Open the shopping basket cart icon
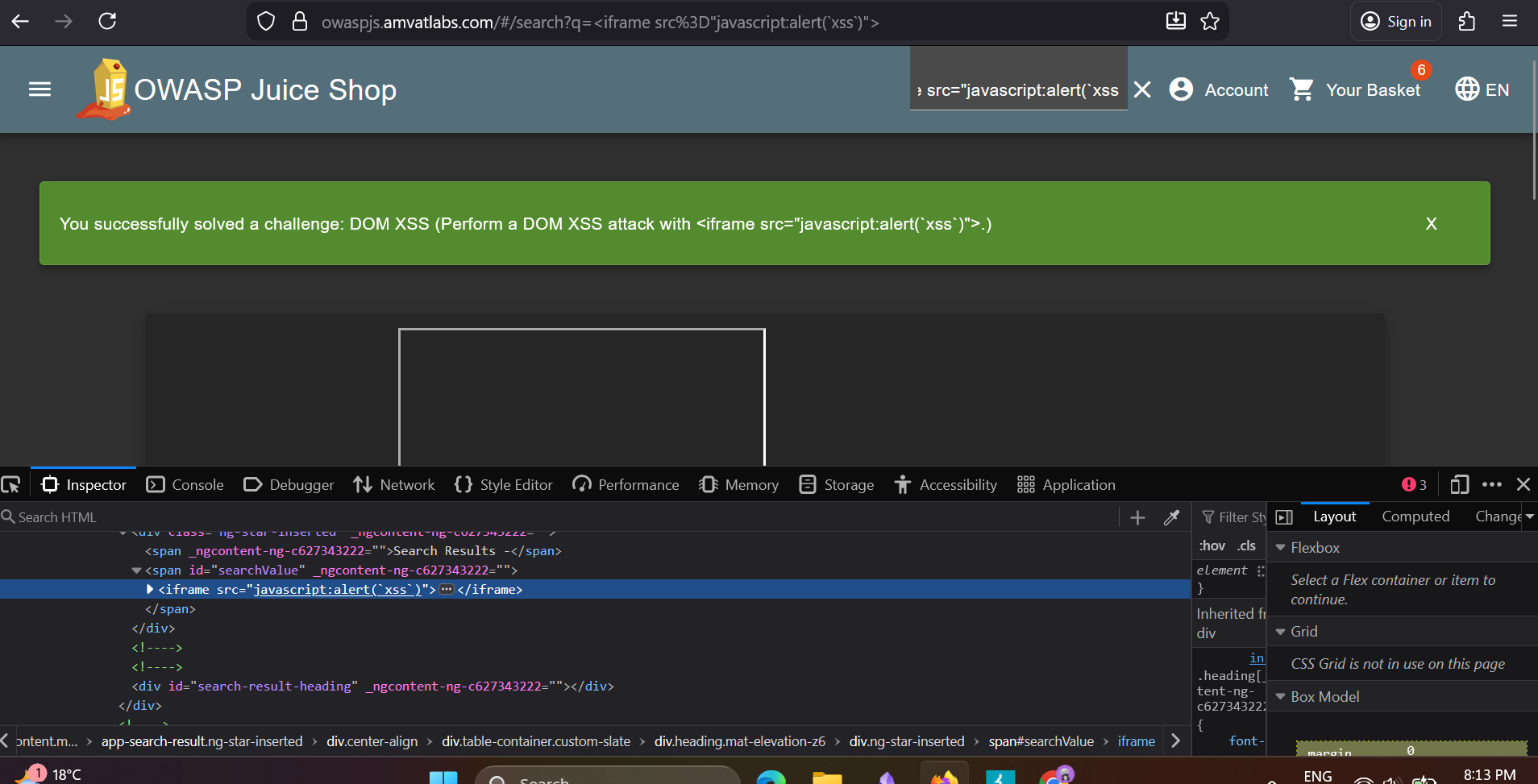This screenshot has height=784, width=1538. click(x=1301, y=89)
